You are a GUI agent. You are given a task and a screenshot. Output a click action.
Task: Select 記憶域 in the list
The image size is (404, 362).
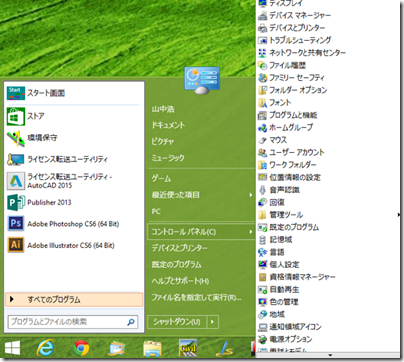click(281, 240)
